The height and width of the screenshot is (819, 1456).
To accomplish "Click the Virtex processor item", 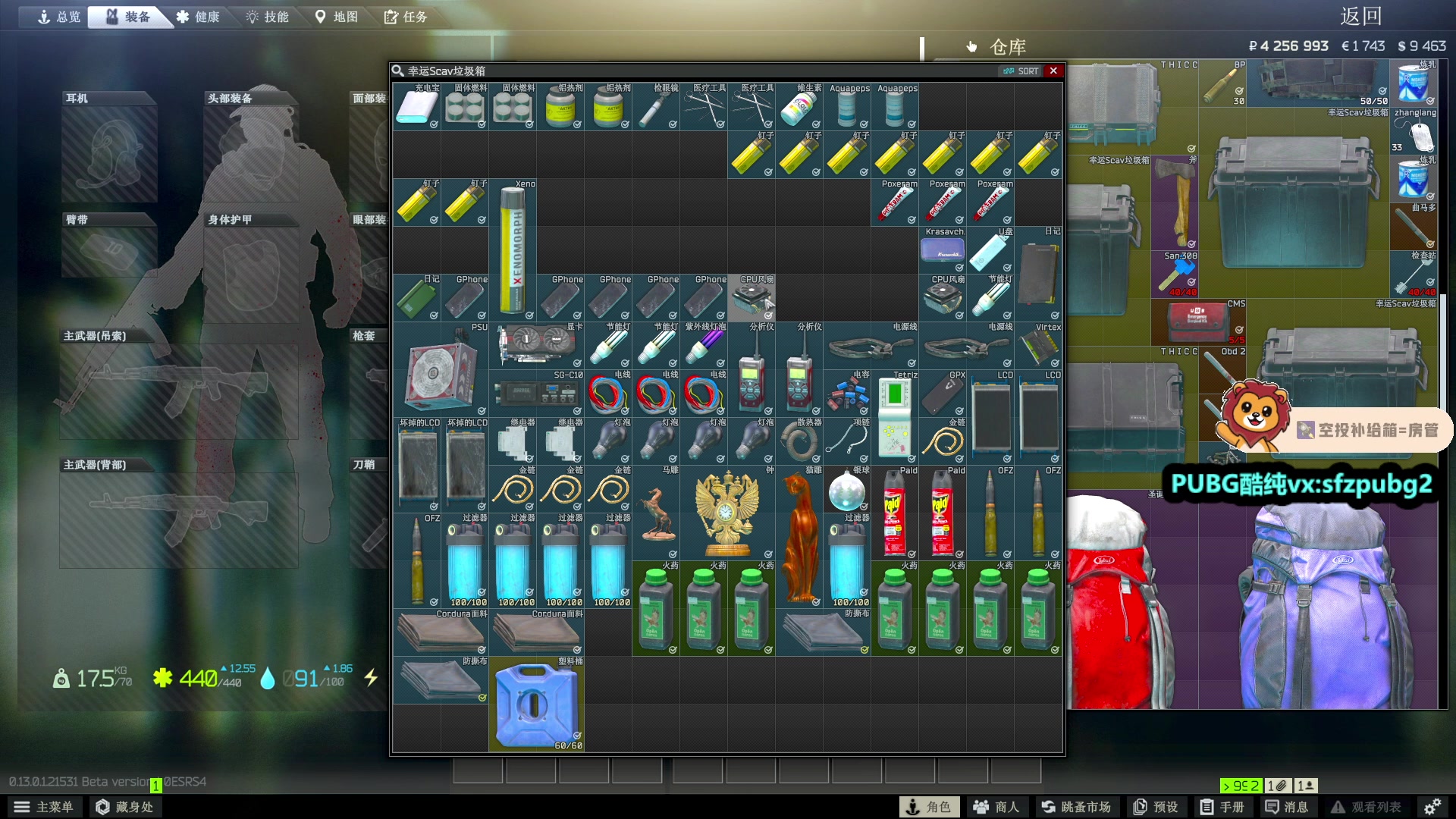I will pyautogui.click(x=1038, y=345).
